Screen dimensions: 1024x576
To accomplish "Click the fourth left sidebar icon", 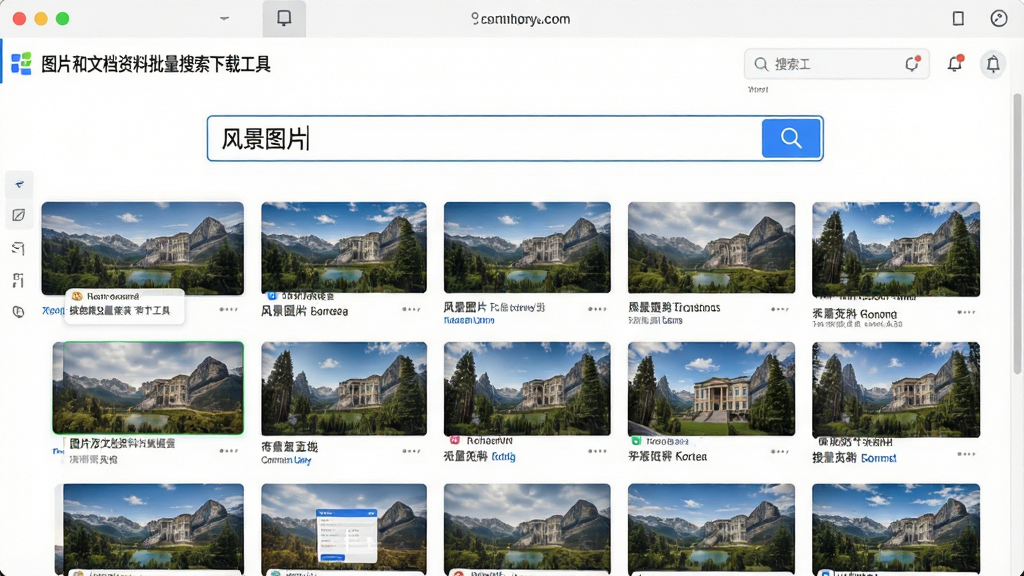I will (x=19, y=280).
